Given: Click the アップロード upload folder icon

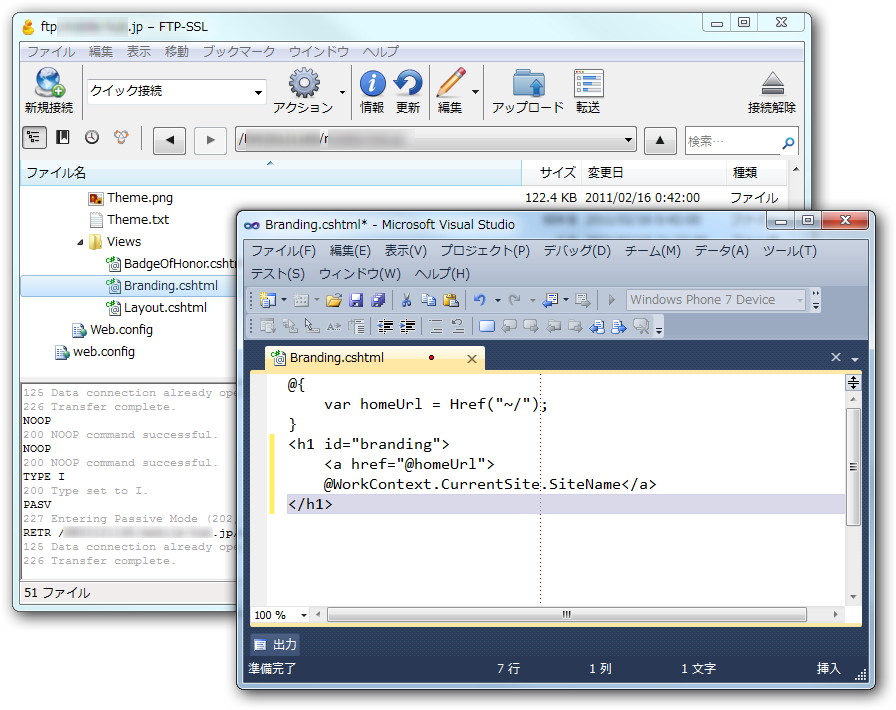Looking at the screenshot, I should pyautogui.click(x=528, y=83).
